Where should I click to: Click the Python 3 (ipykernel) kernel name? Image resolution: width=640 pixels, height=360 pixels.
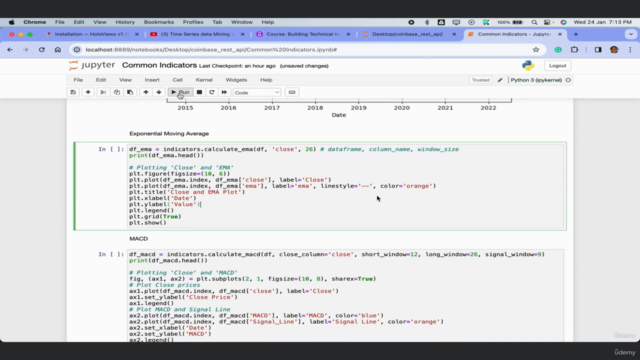[x=536, y=80]
